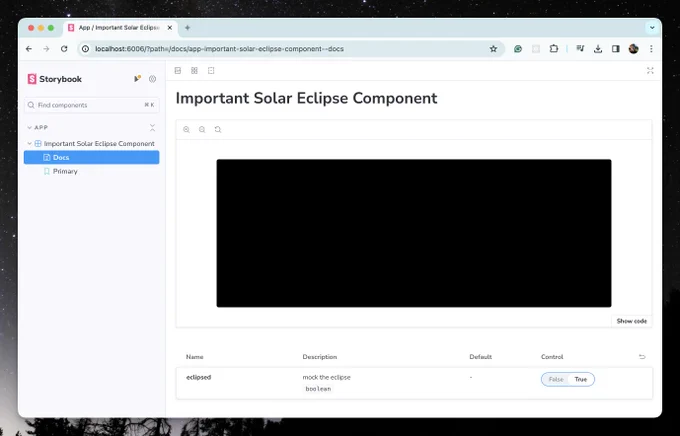Click the Show code button
This screenshot has height=436, width=680.
click(631, 321)
